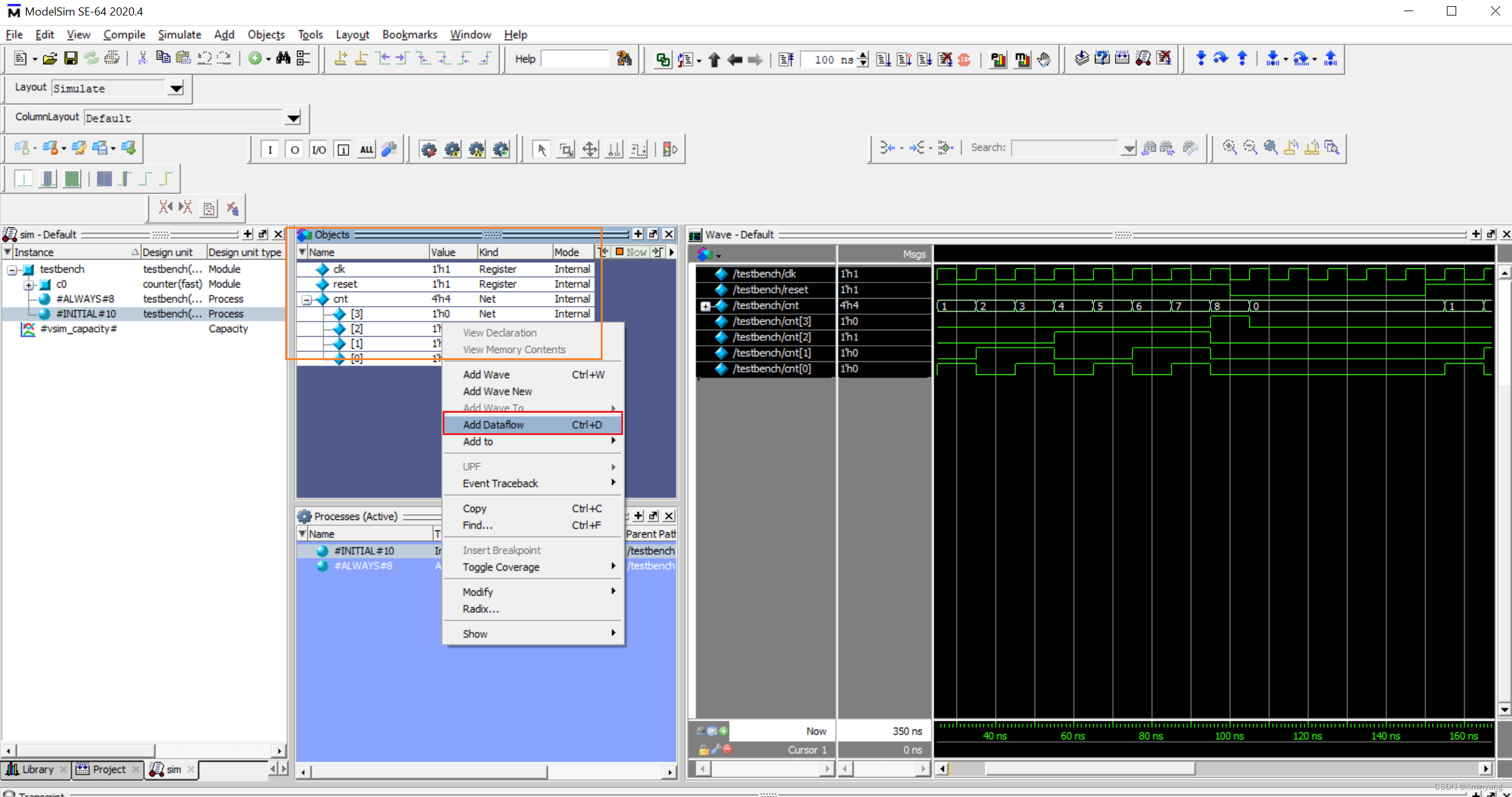Click the Insert Cursor yellow icon
1512x797 pixels.
(x=340, y=58)
